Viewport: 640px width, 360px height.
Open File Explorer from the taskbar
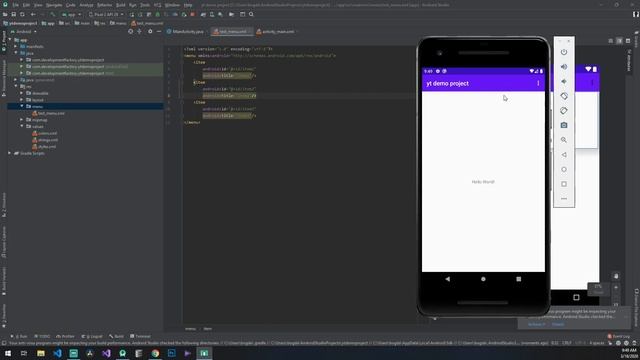coord(41,353)
